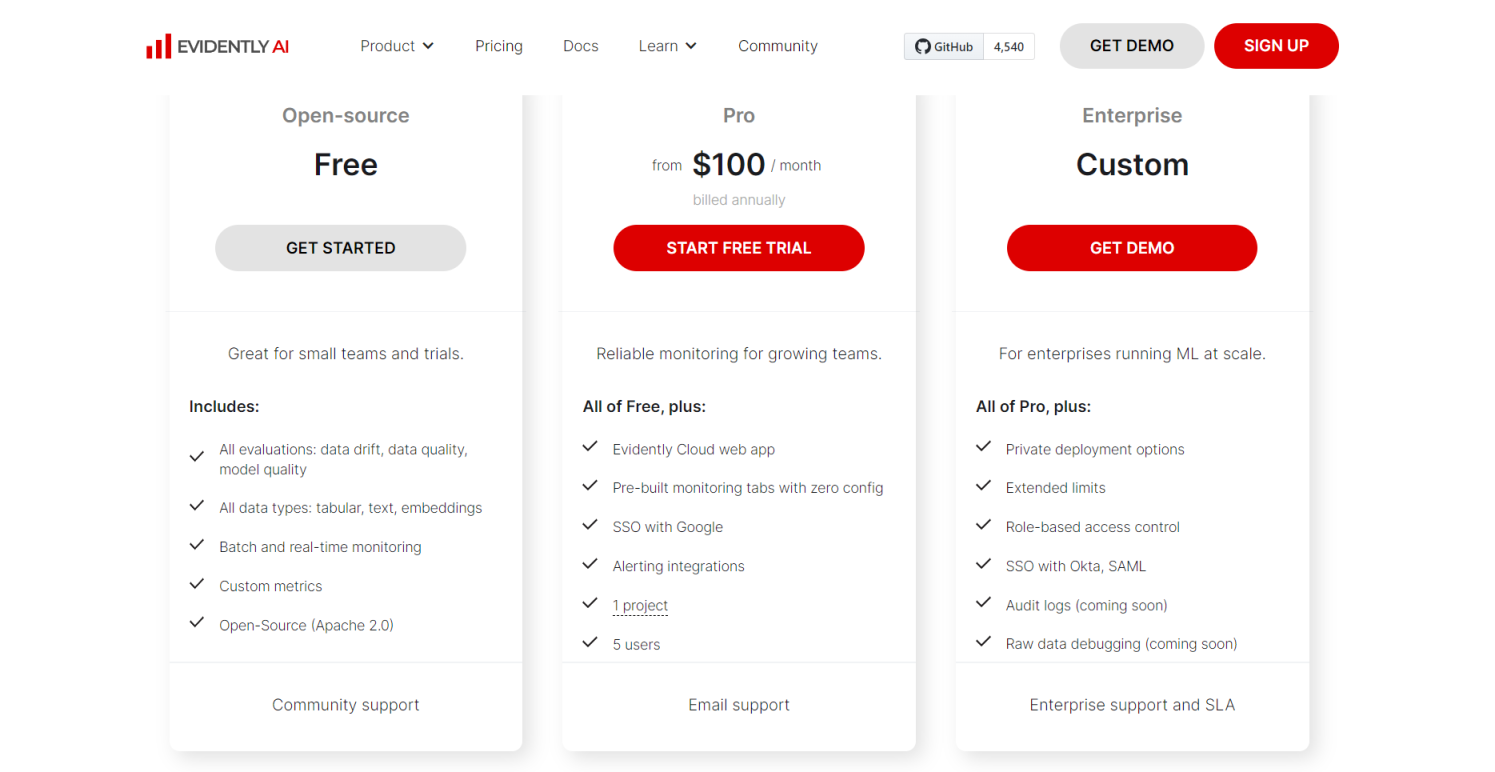Click checkmark next to Private deployment options

click(984, 447)
